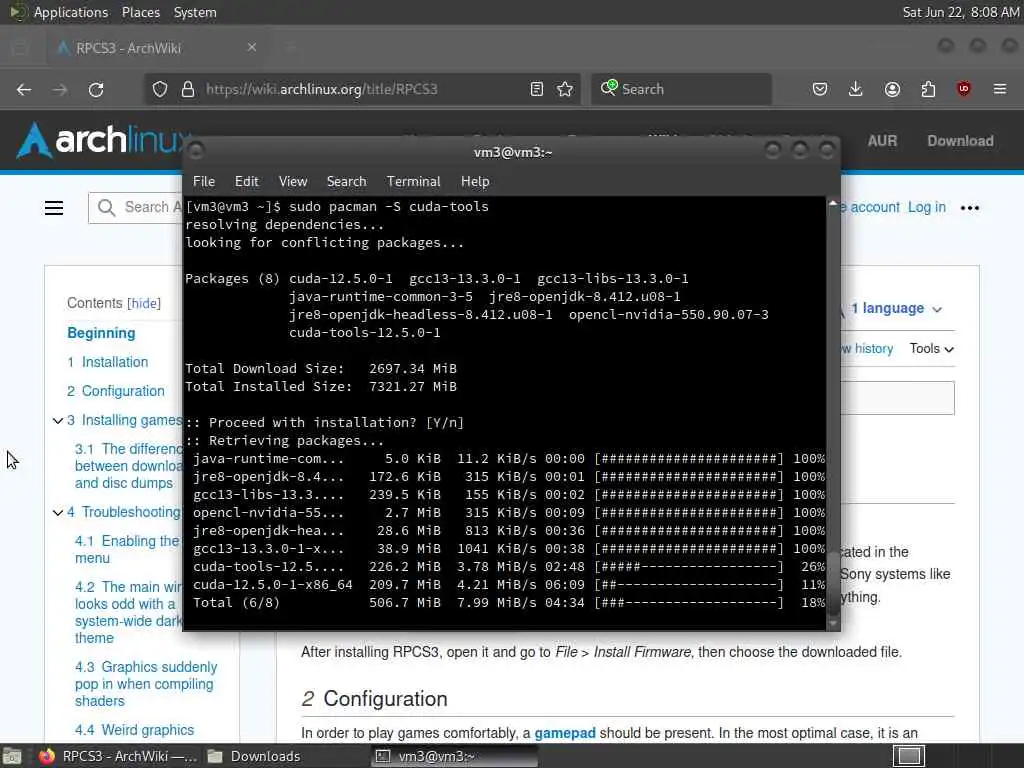Click the uBlock Origin icon
The width and height of the screenshot is (1024, 768).
964,89
